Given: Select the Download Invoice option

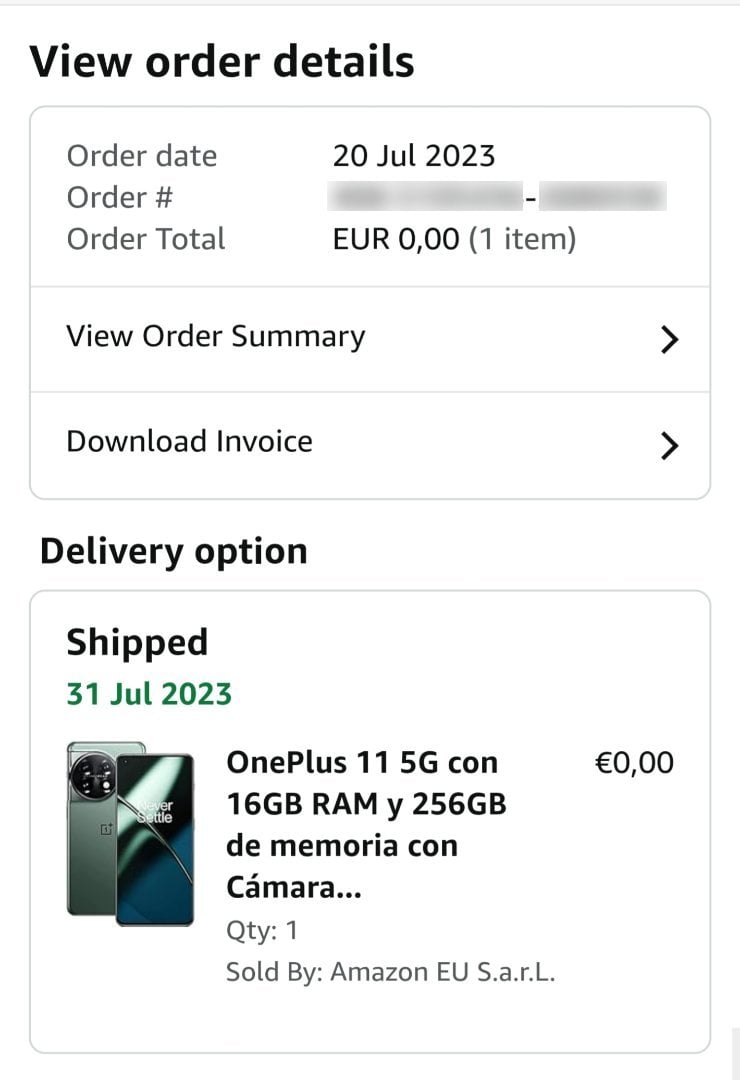Looking at the screenshot, I should (370, 446).
